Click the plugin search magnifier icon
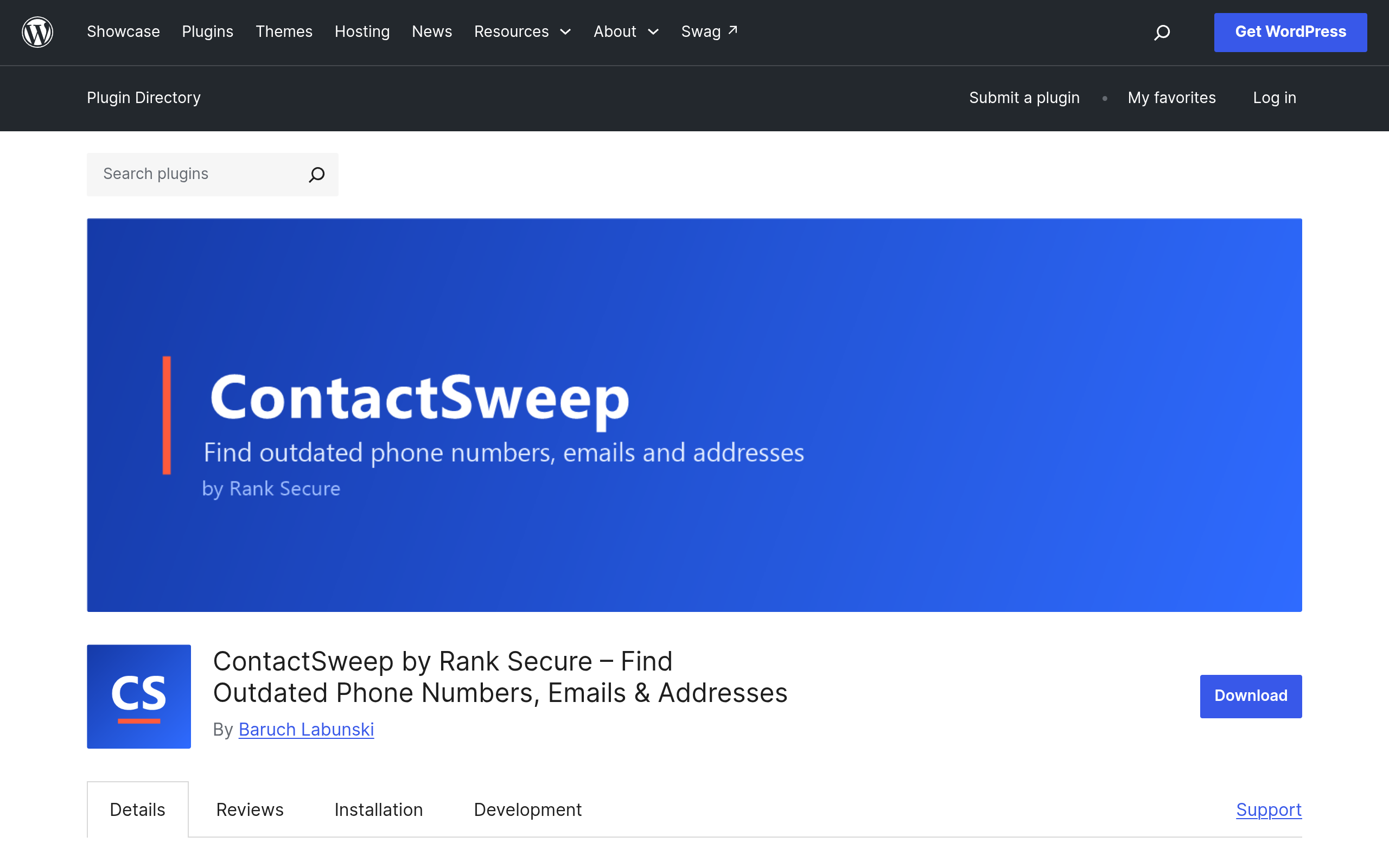The width and height of the screenshot is (1389, 868). (x=317, y=174)
